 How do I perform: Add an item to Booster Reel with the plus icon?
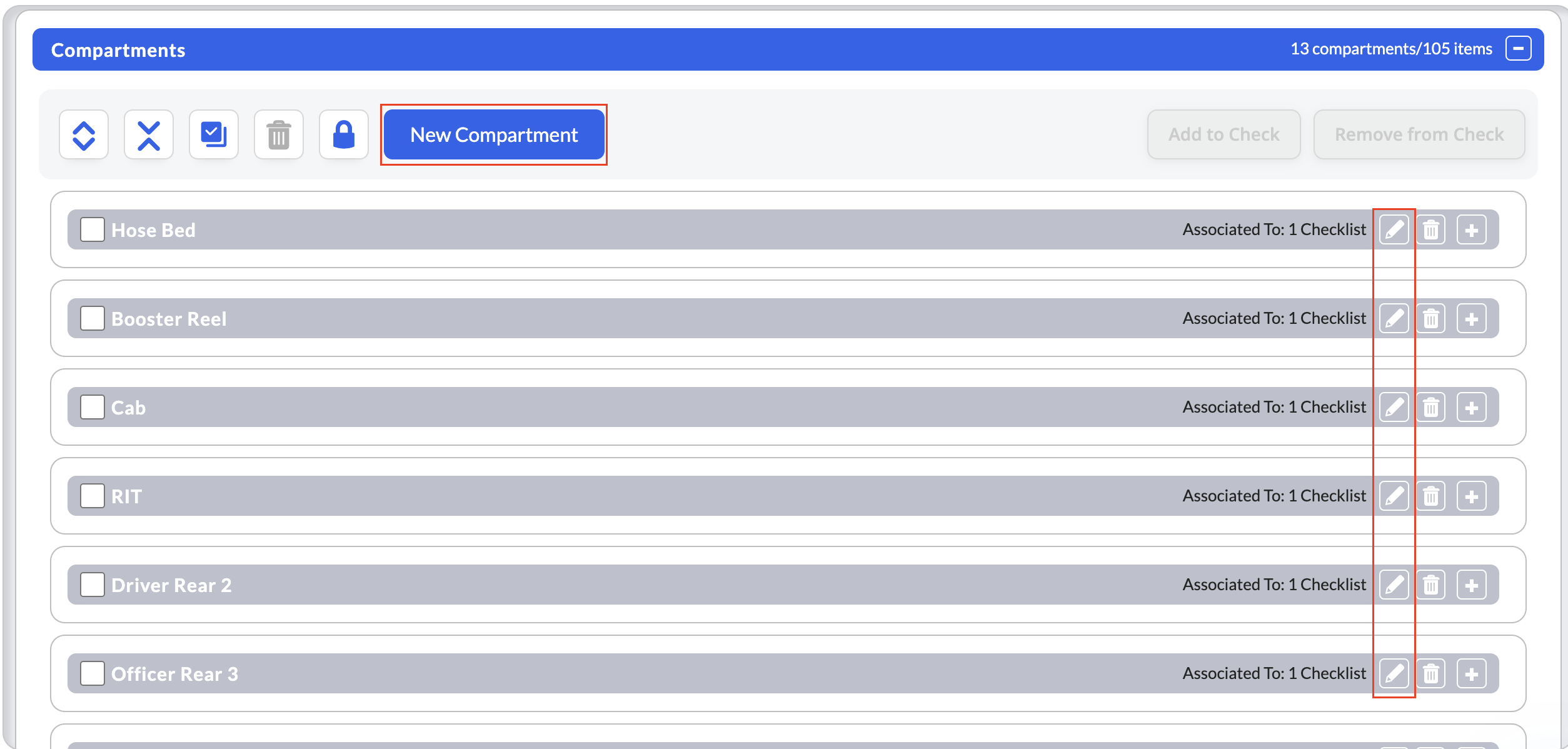click(1472, 319)
